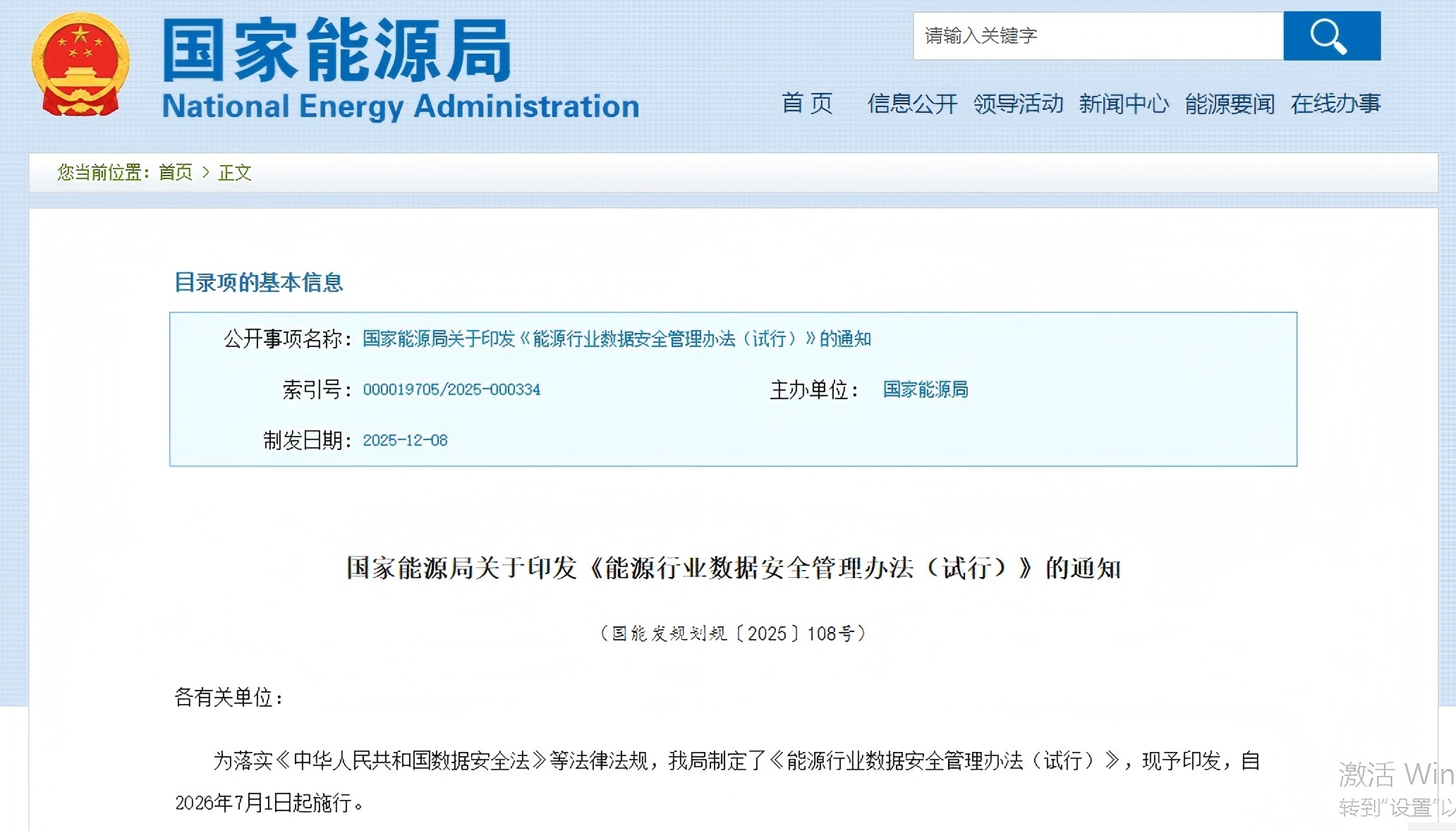Screen dimensions: 1456x831
Task: Click the breadcrumb arrow separator icon
Action: tap(206, 172)
